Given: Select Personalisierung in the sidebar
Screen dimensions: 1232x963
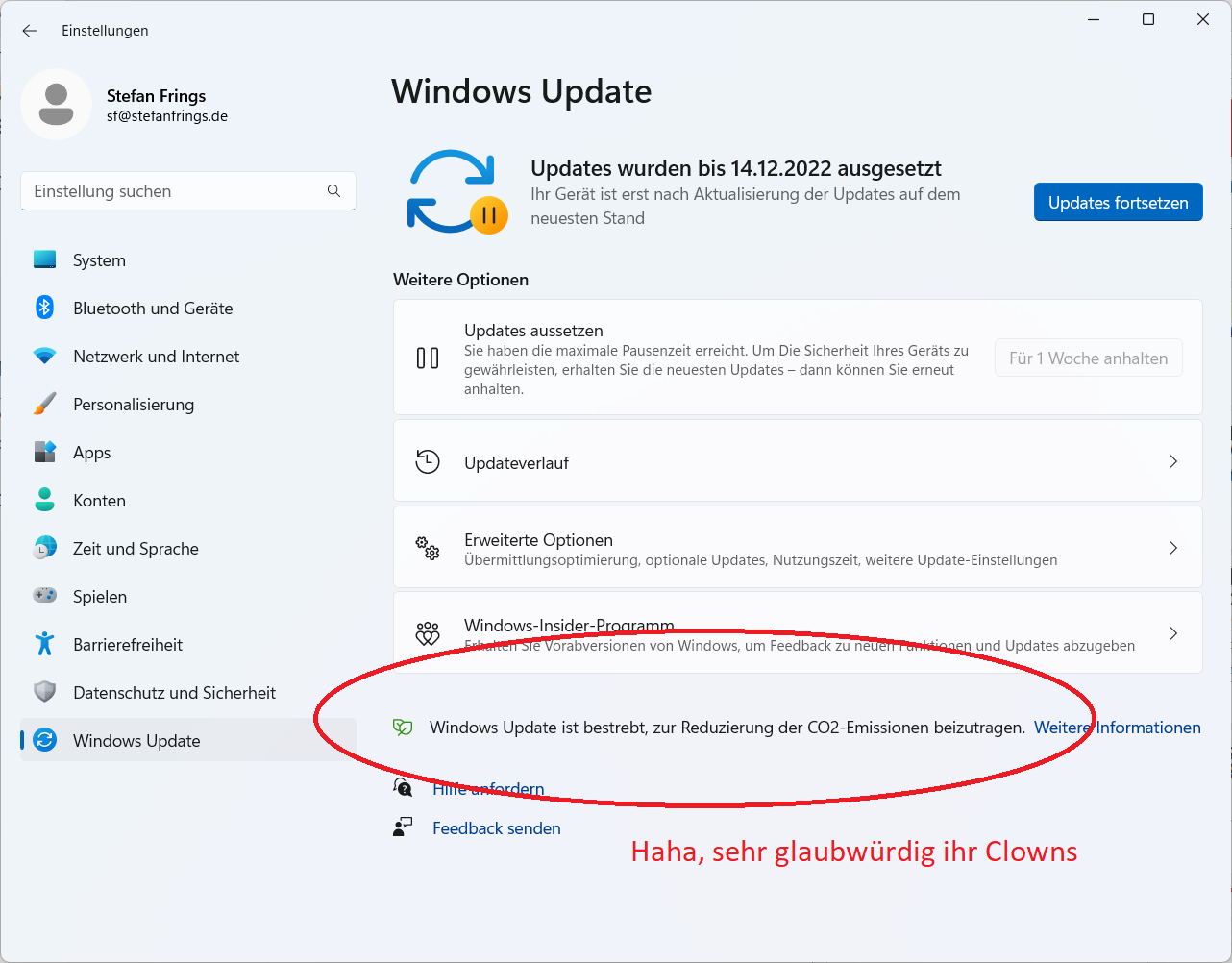Looking at the screenshot, I should (188, 405).
